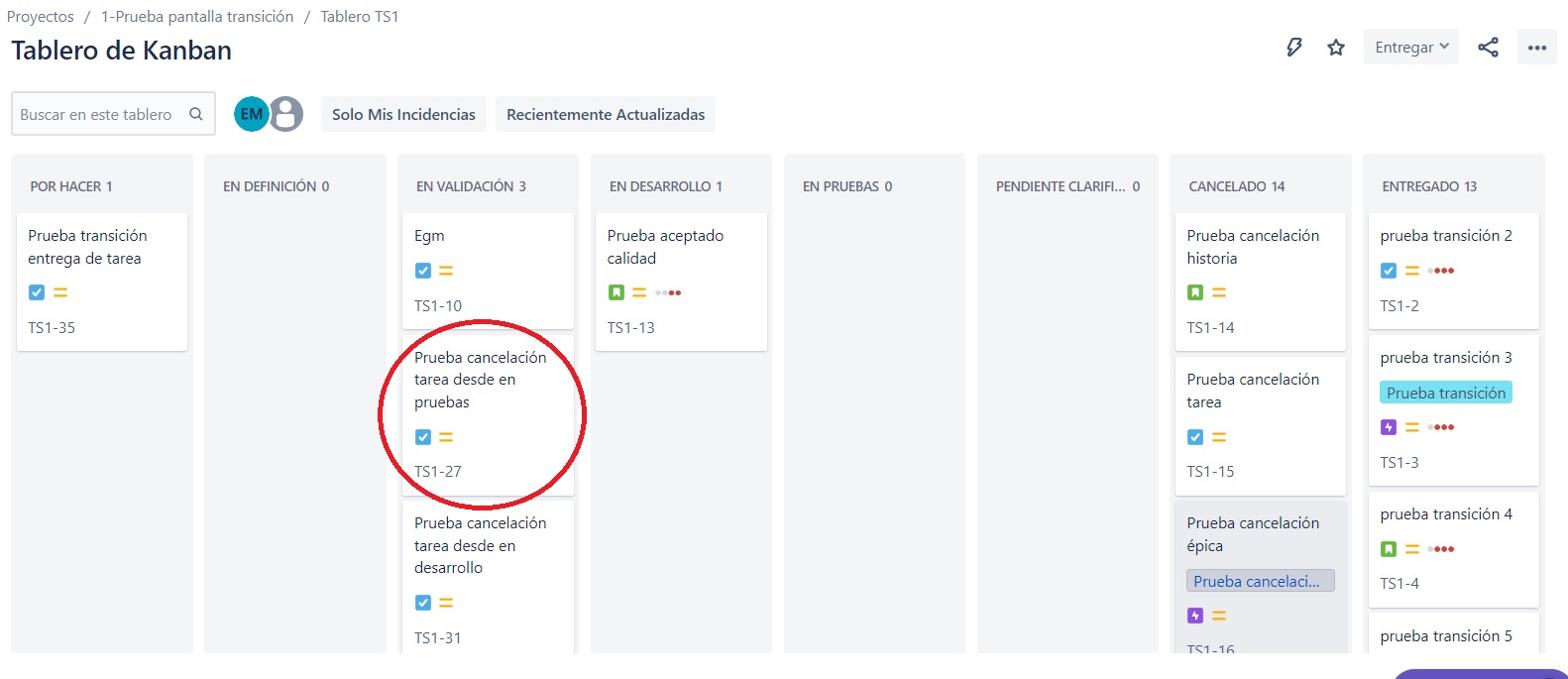Screen dimensions: 1568x679
Task: Click issue key TS1-13
Action: [631, 328]
